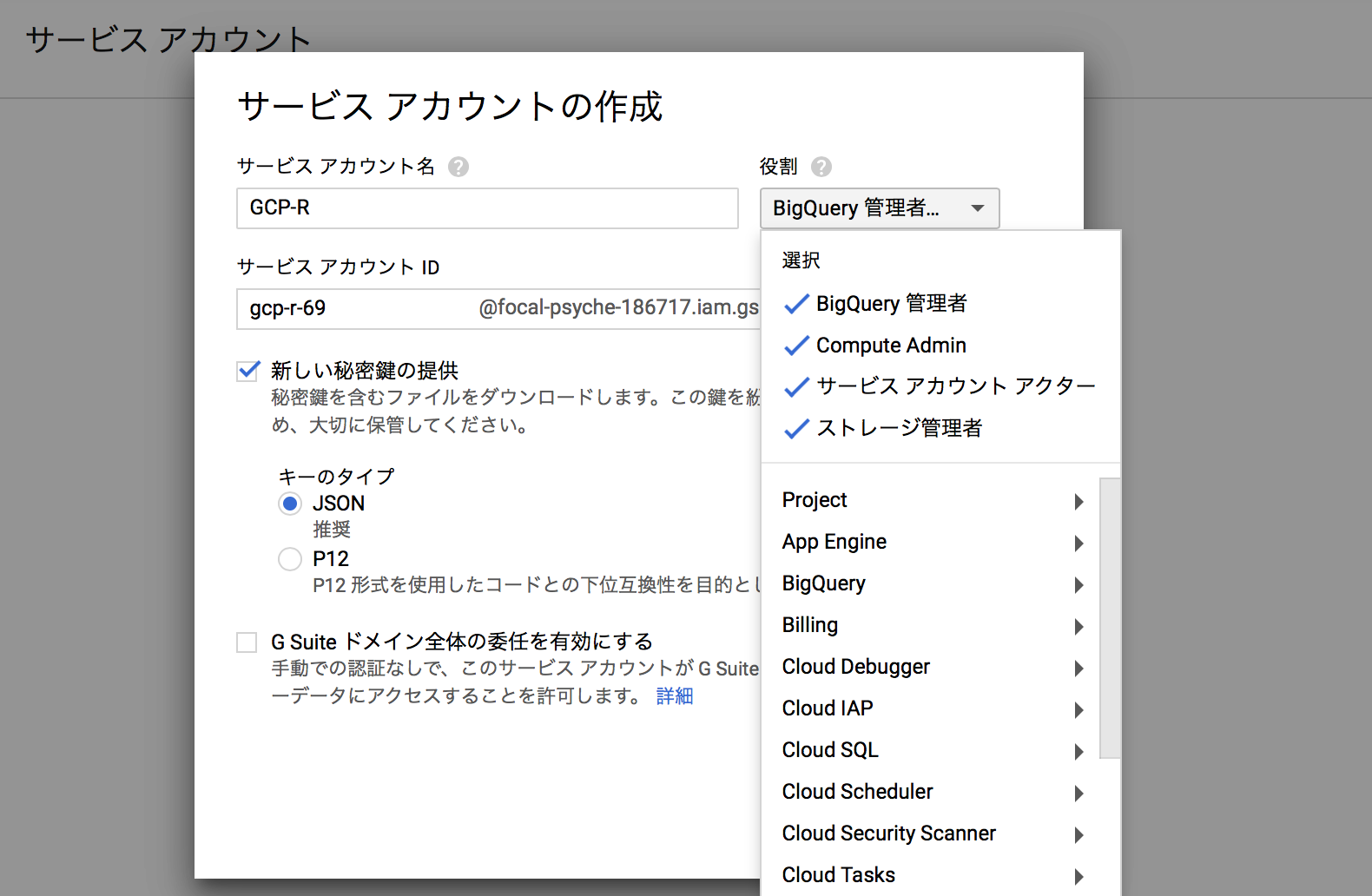Screen dimensions: 1372x896
Task: Expand the Cloud IAP role category
Action: (x=931, y=709)
